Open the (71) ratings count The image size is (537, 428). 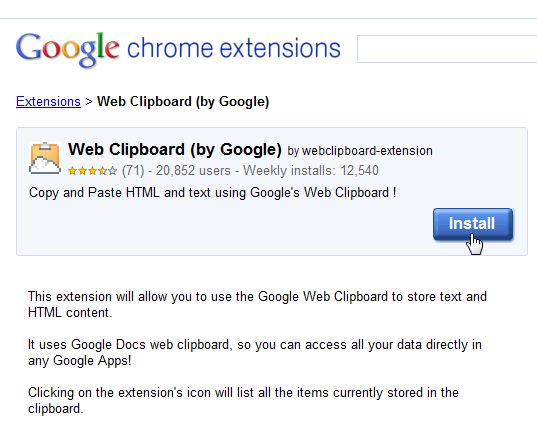(133, 171)
